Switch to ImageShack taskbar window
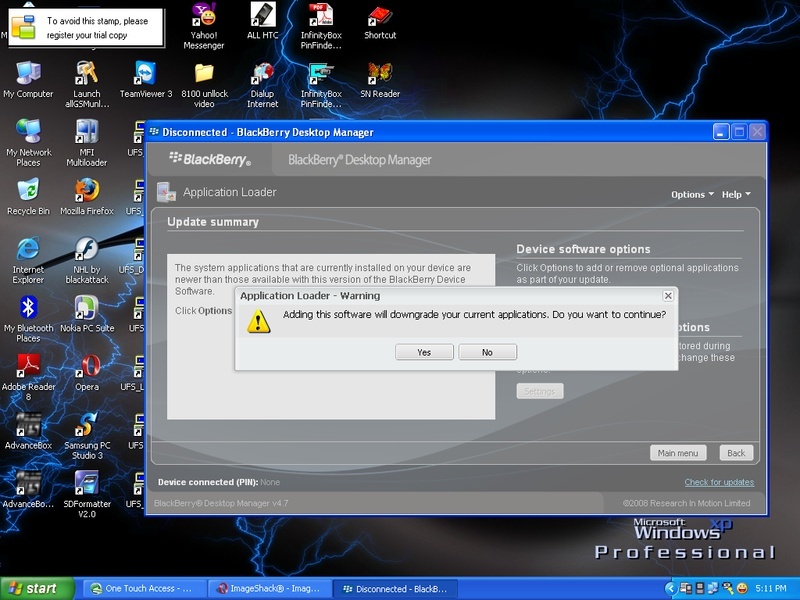The width and height of the screenshot is (800, 600). click(269, 589)
